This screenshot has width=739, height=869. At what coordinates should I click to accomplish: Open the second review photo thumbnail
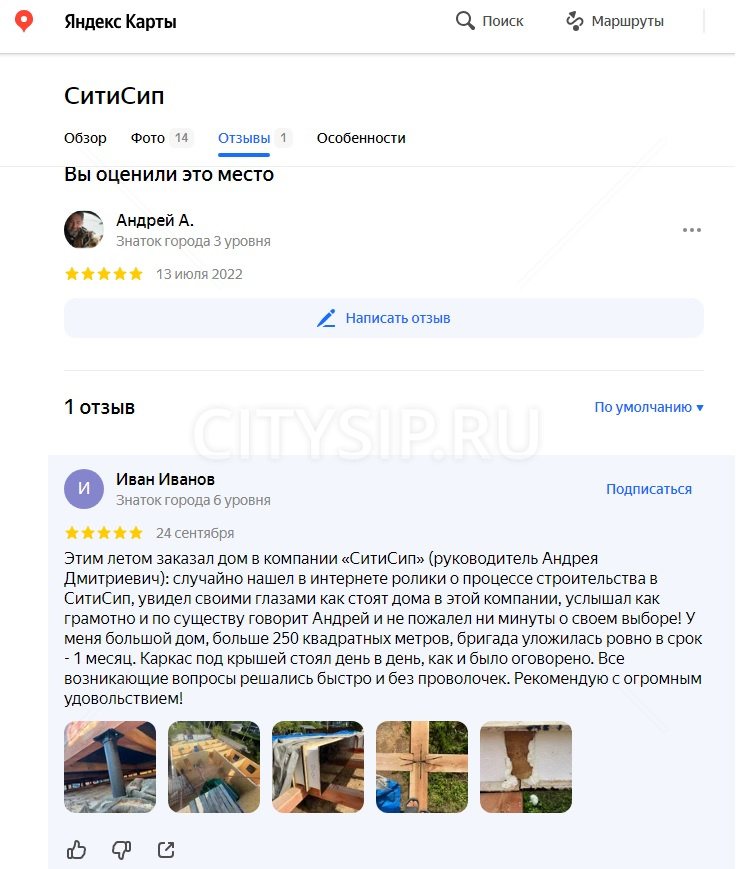tap(214, 767)
